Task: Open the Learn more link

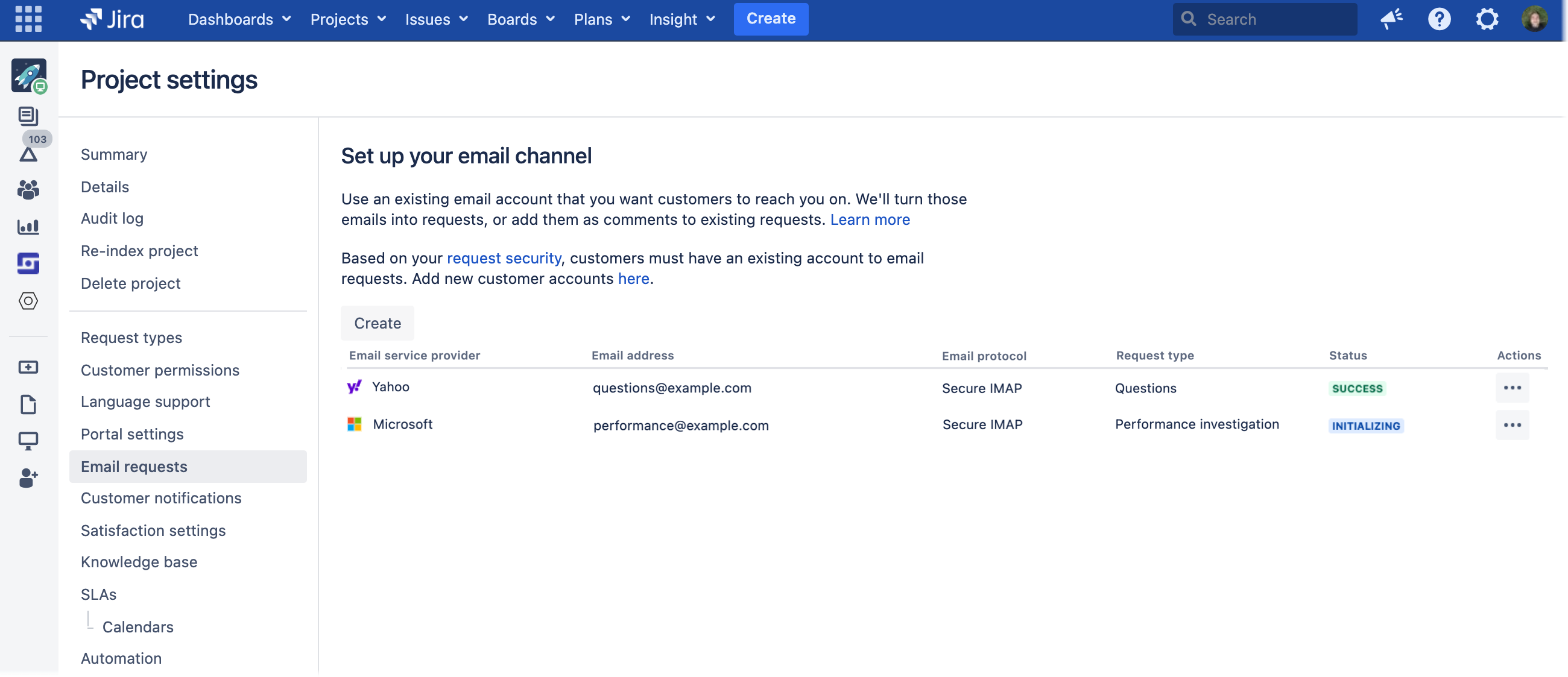Action: pyautogui.click(x=870, y=219)
